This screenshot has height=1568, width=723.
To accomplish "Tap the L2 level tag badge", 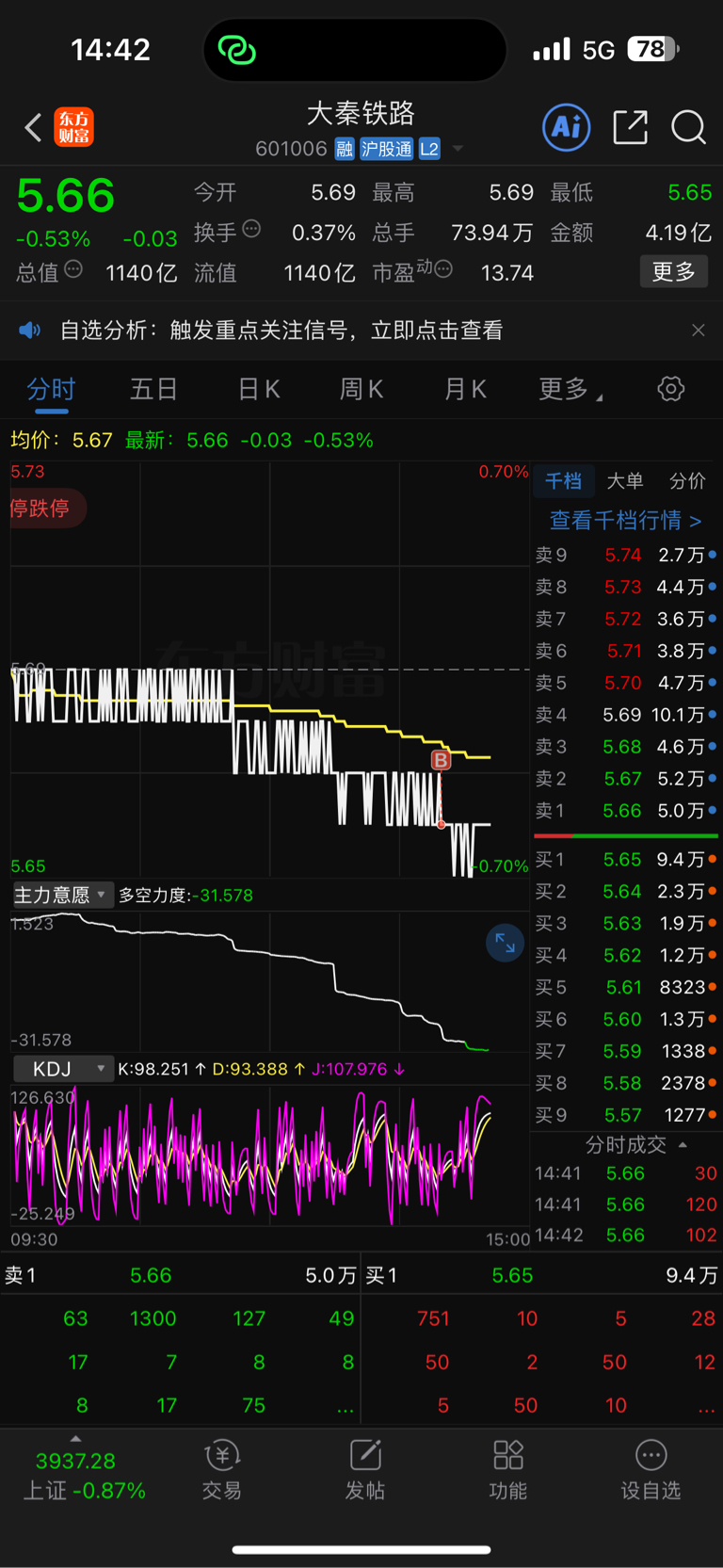I will coord(429,149).
